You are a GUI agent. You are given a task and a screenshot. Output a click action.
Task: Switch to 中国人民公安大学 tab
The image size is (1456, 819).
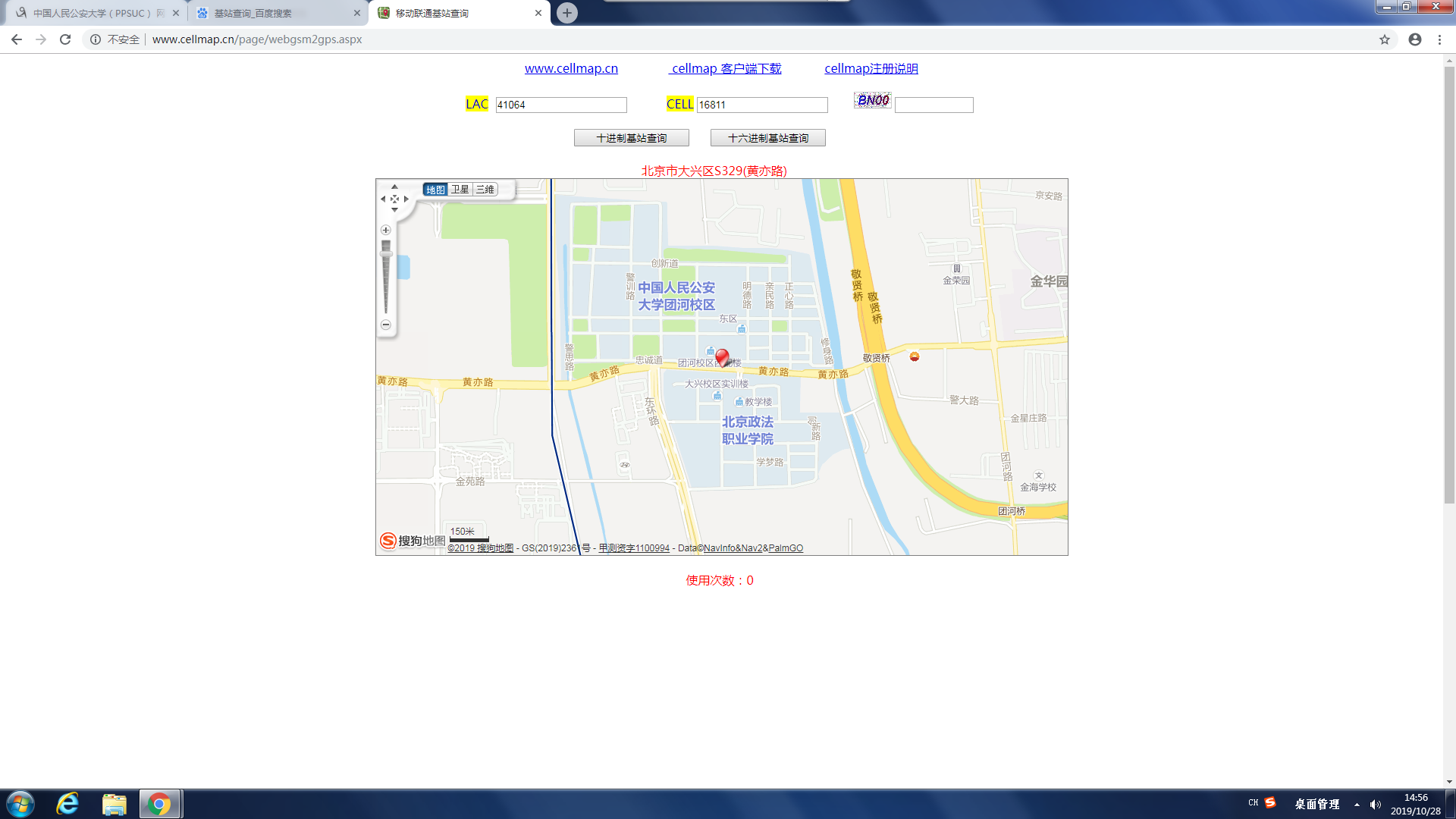[95, 13]
